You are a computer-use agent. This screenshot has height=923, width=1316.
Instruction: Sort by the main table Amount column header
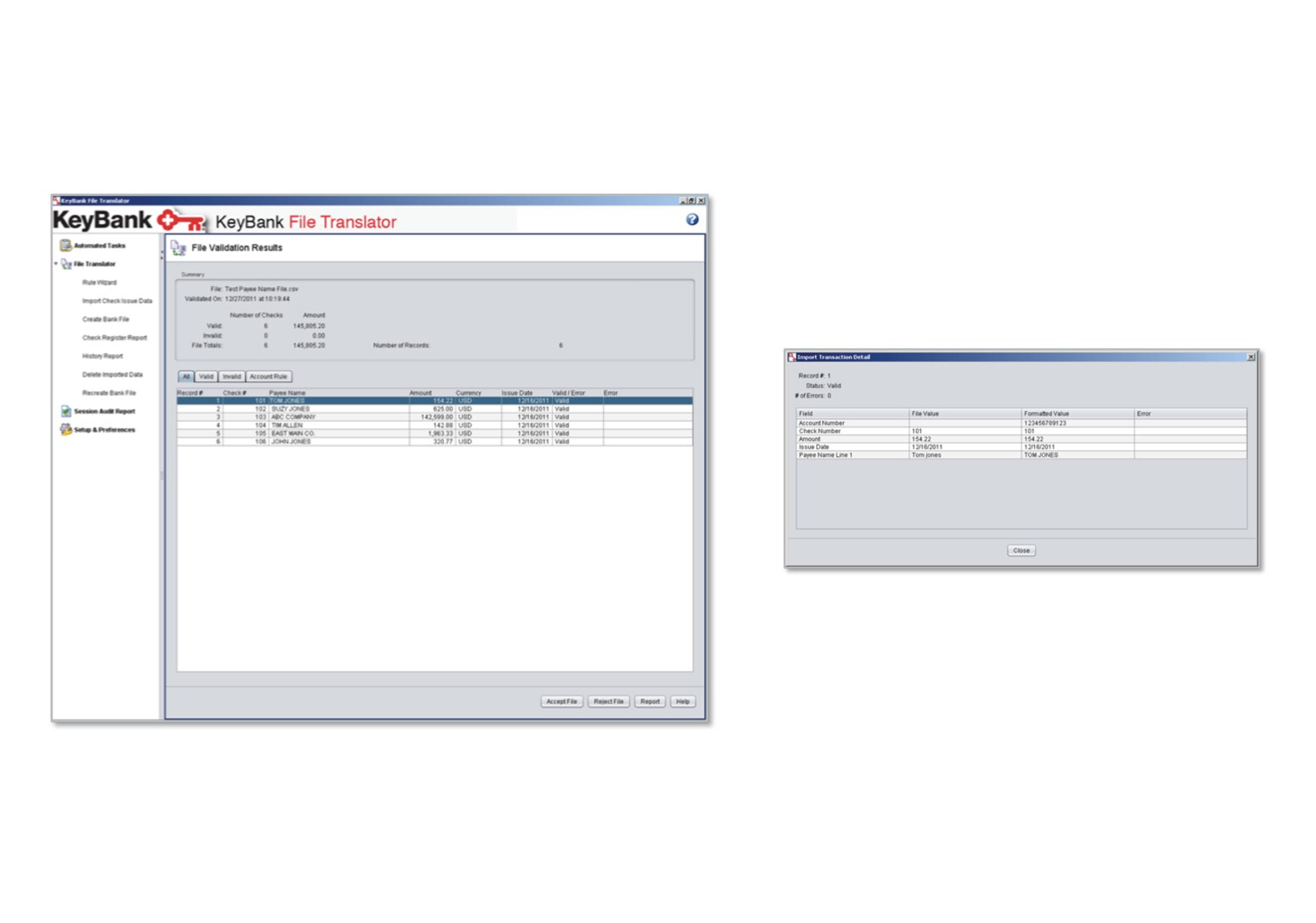point(432,393)
